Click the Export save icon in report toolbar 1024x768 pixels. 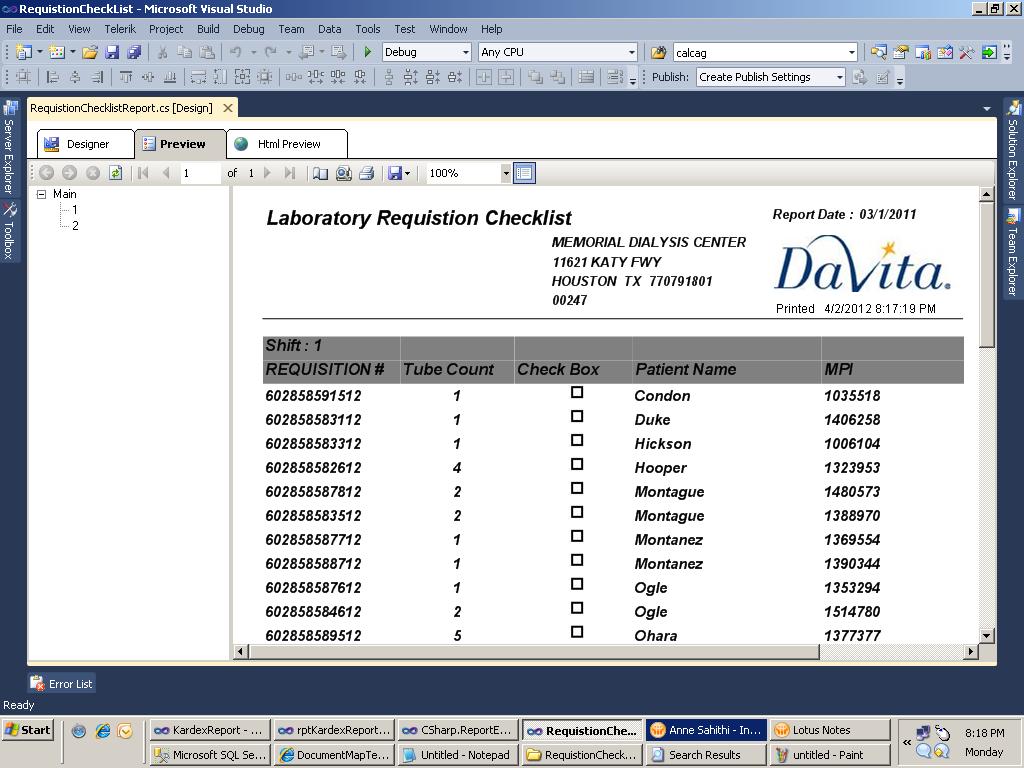(x=395, y=173)
